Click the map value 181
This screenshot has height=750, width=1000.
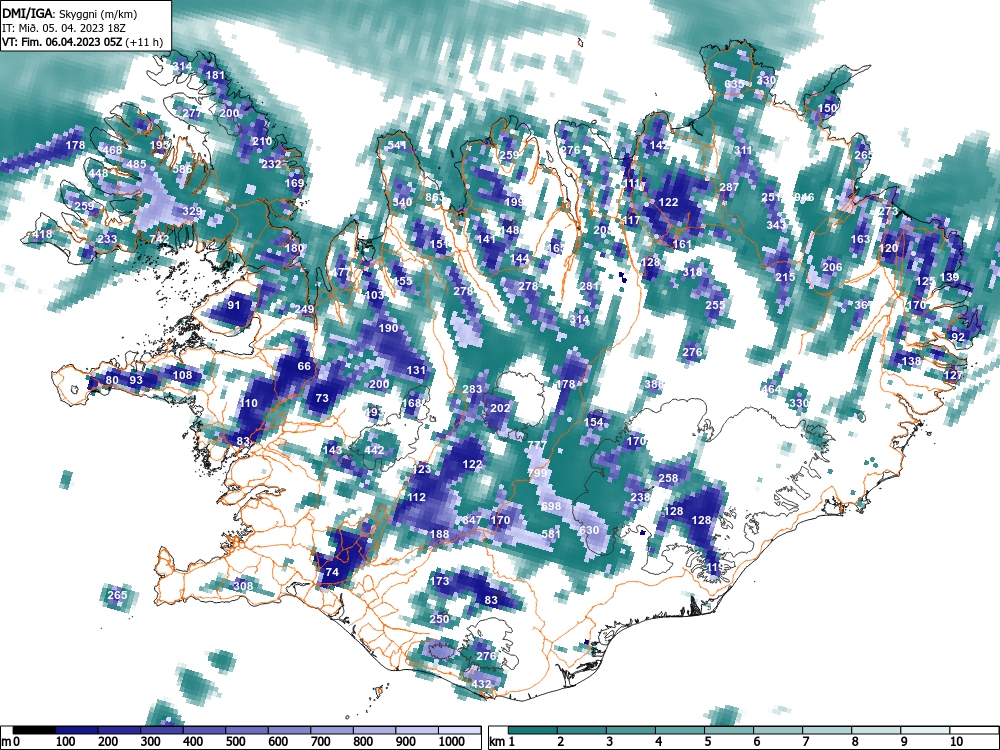216,75
